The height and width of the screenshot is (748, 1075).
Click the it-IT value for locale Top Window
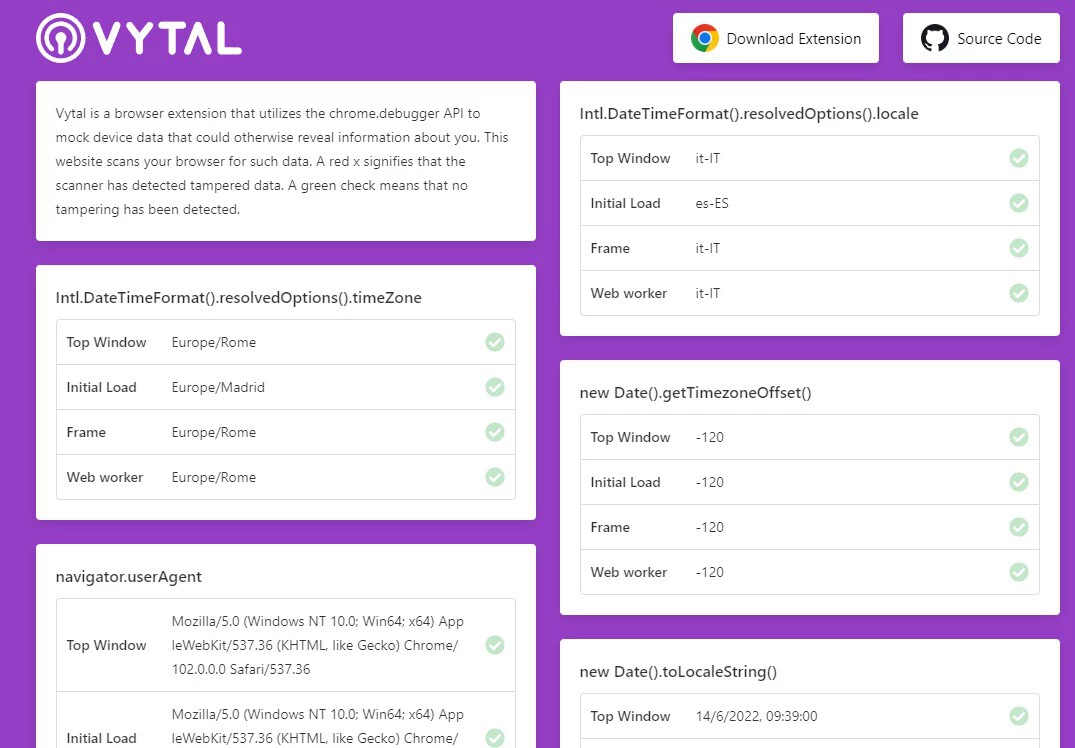click(x=708, y=158)
